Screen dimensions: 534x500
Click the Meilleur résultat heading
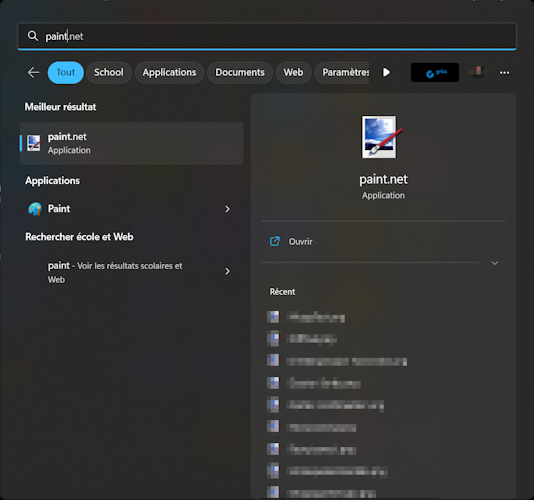(60, 107)
